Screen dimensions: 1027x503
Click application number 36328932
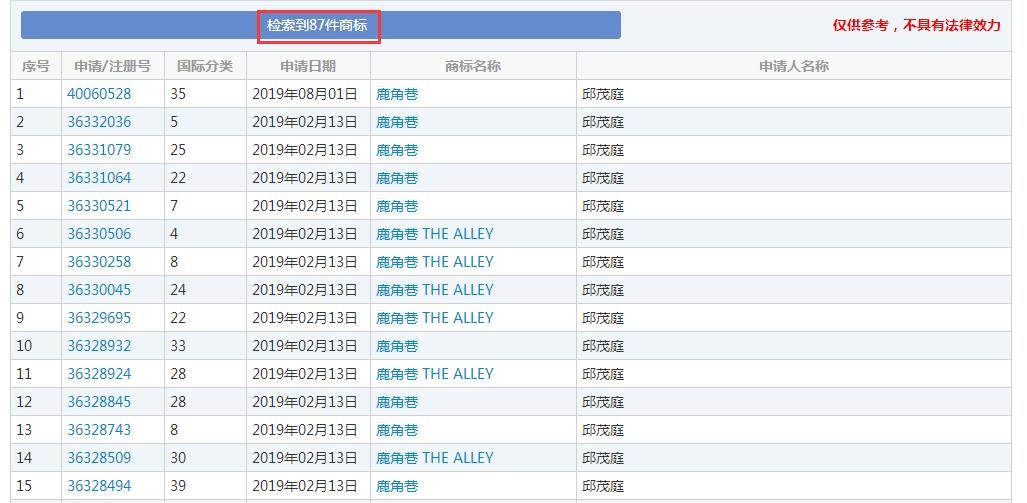[x=99, y=346]
